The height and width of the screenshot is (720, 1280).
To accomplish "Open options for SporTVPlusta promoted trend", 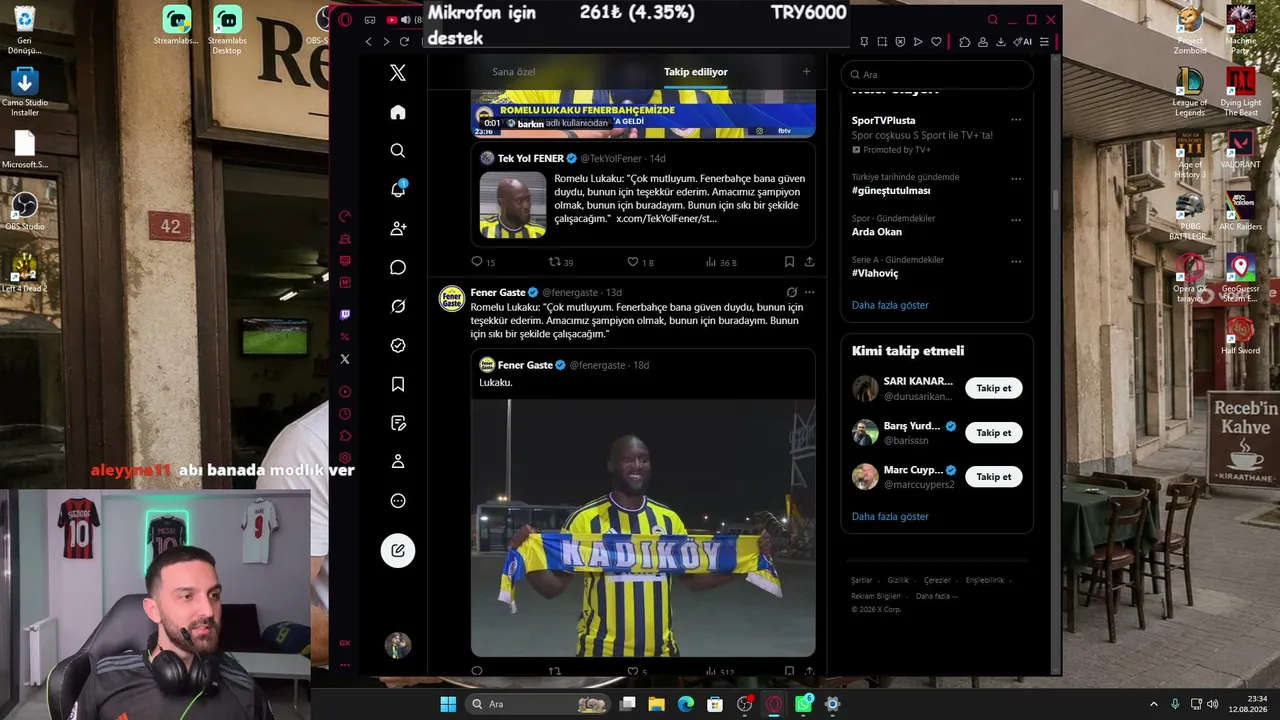I will coord(1016,120).
